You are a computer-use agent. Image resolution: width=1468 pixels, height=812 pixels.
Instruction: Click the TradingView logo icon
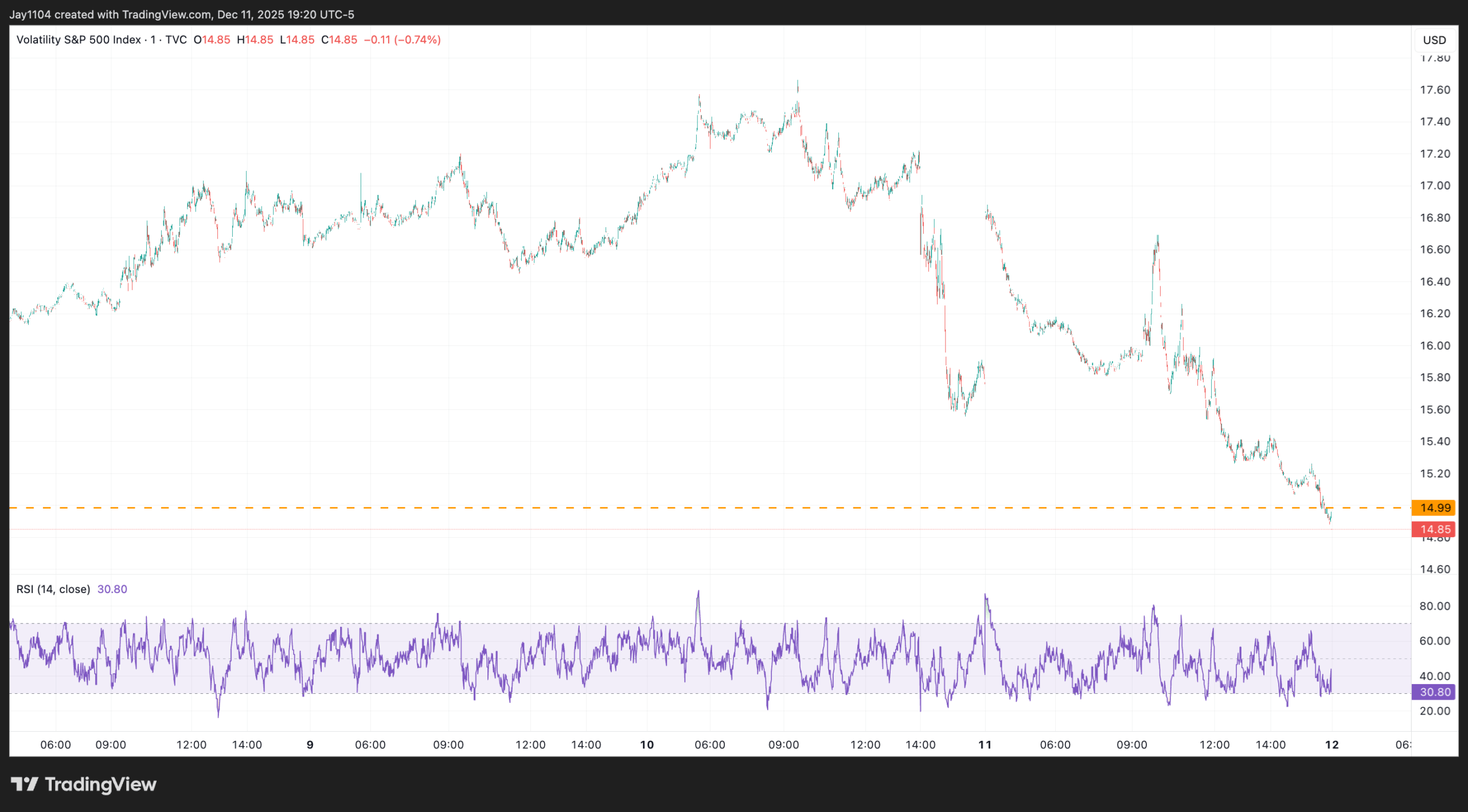[24, 784]
